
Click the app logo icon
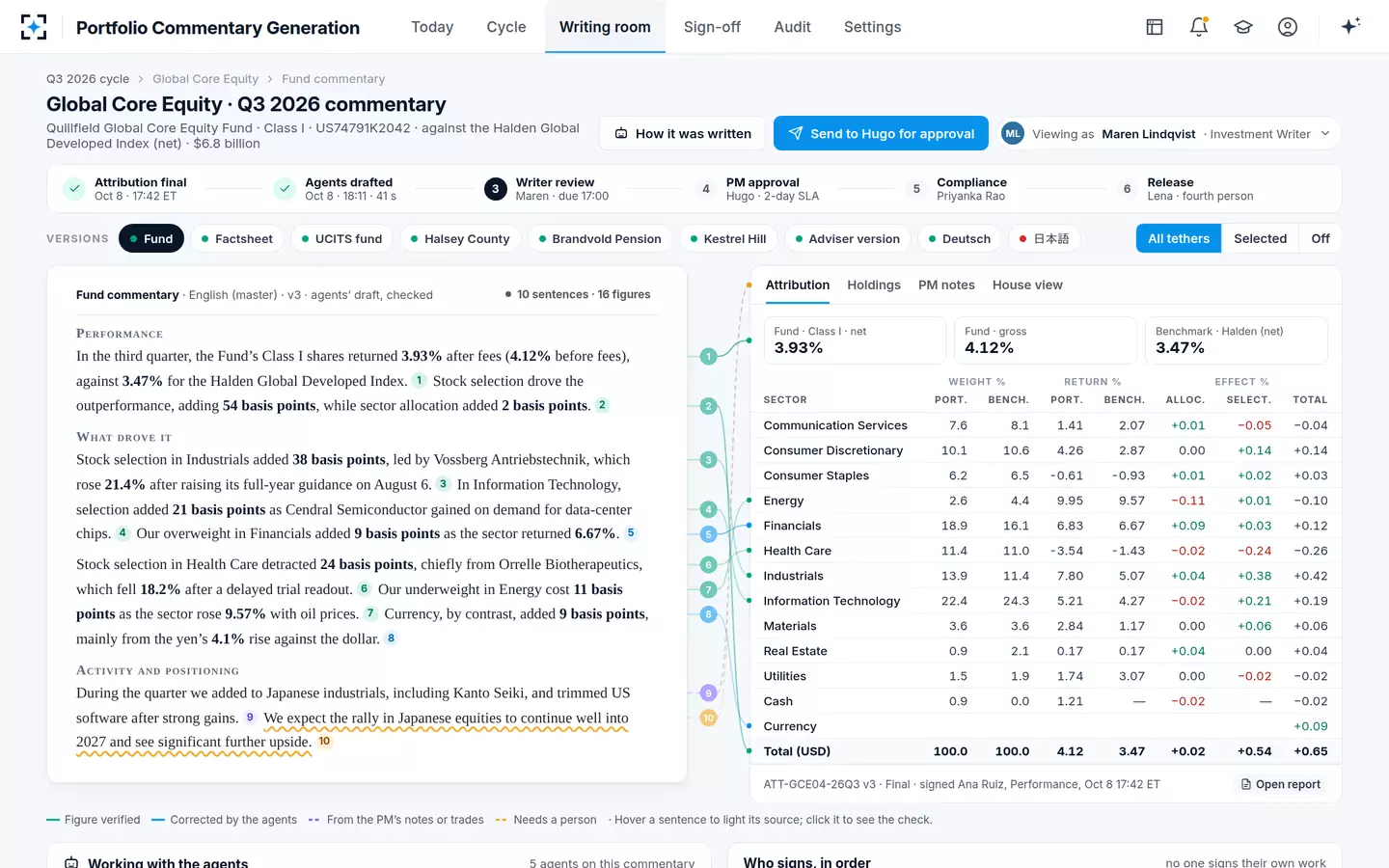tap(34, 27)
